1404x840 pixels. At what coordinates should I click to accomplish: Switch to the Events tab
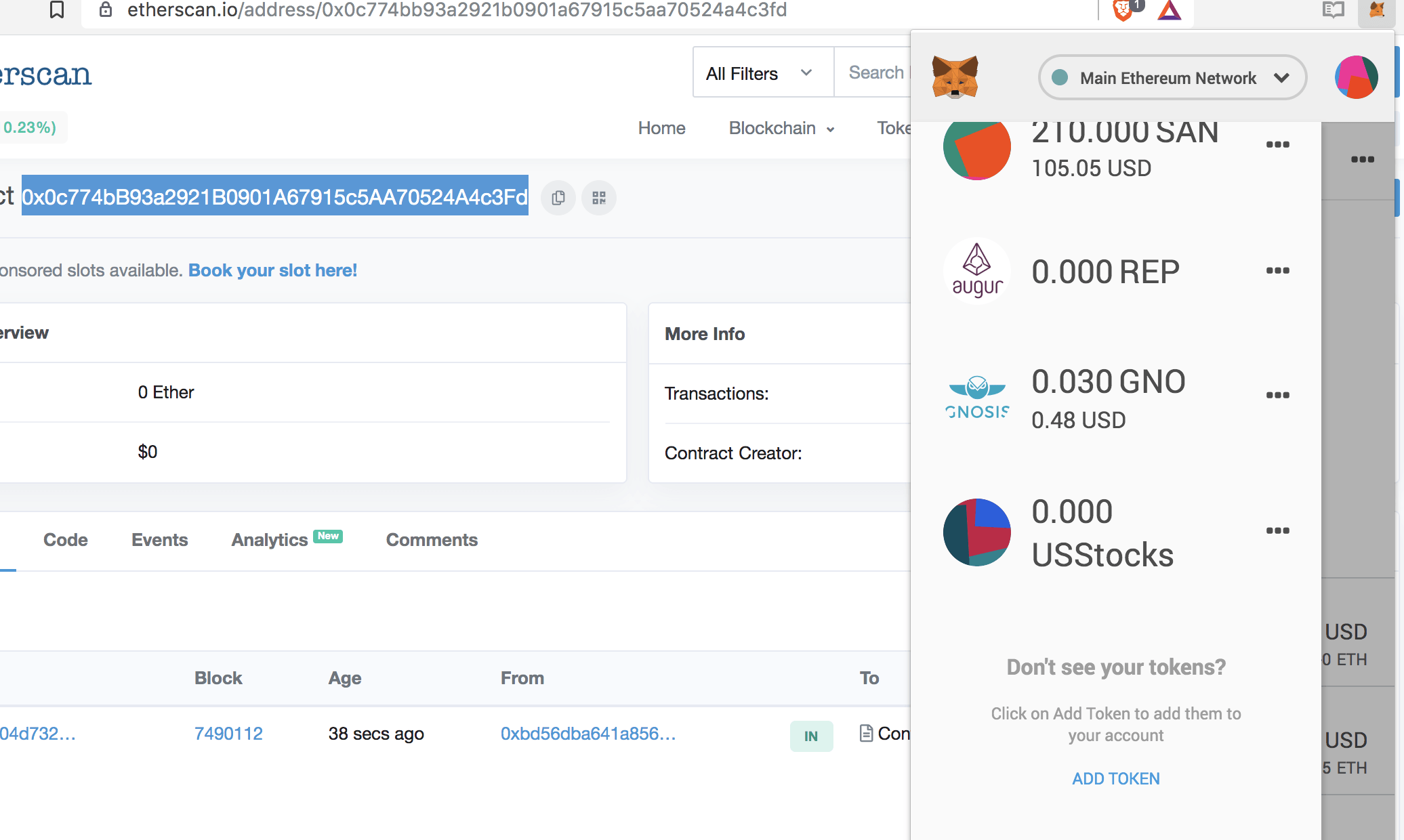point(159,540)
